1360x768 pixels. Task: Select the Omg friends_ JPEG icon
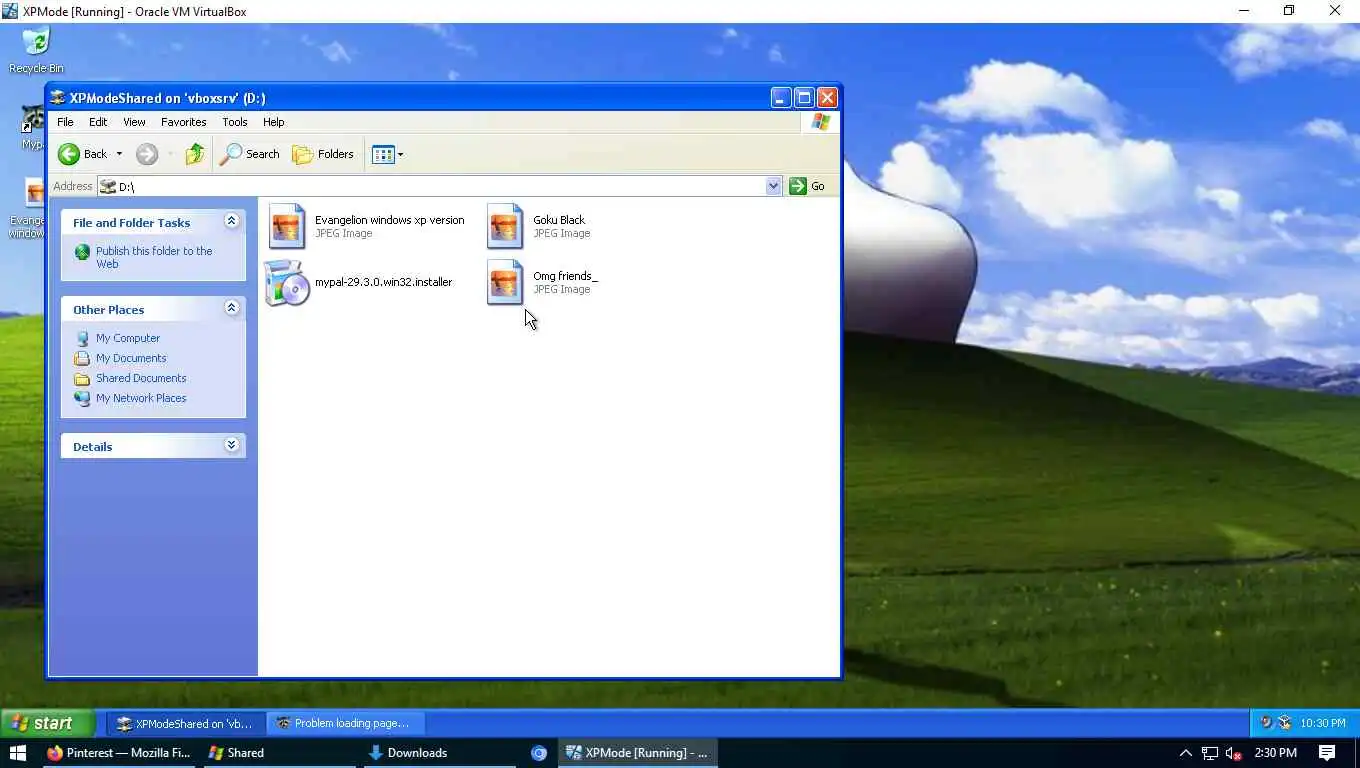[505, 282]
